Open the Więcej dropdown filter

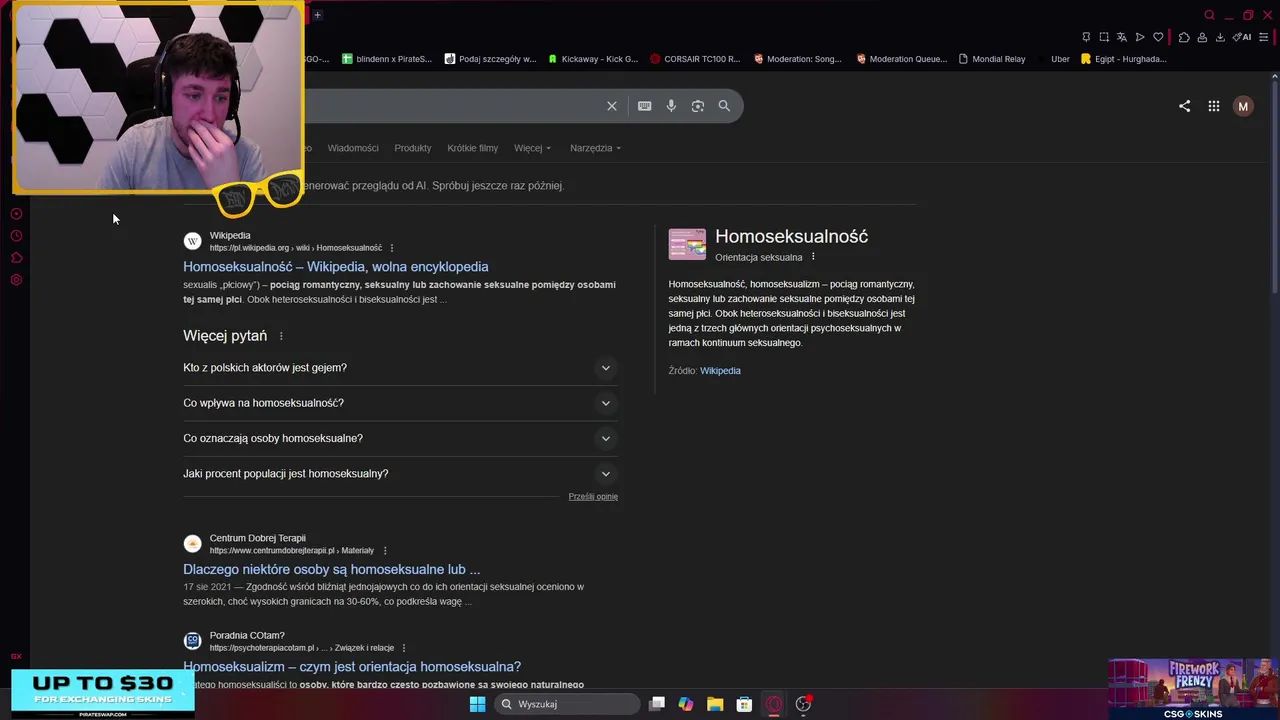tap(532, 148)
